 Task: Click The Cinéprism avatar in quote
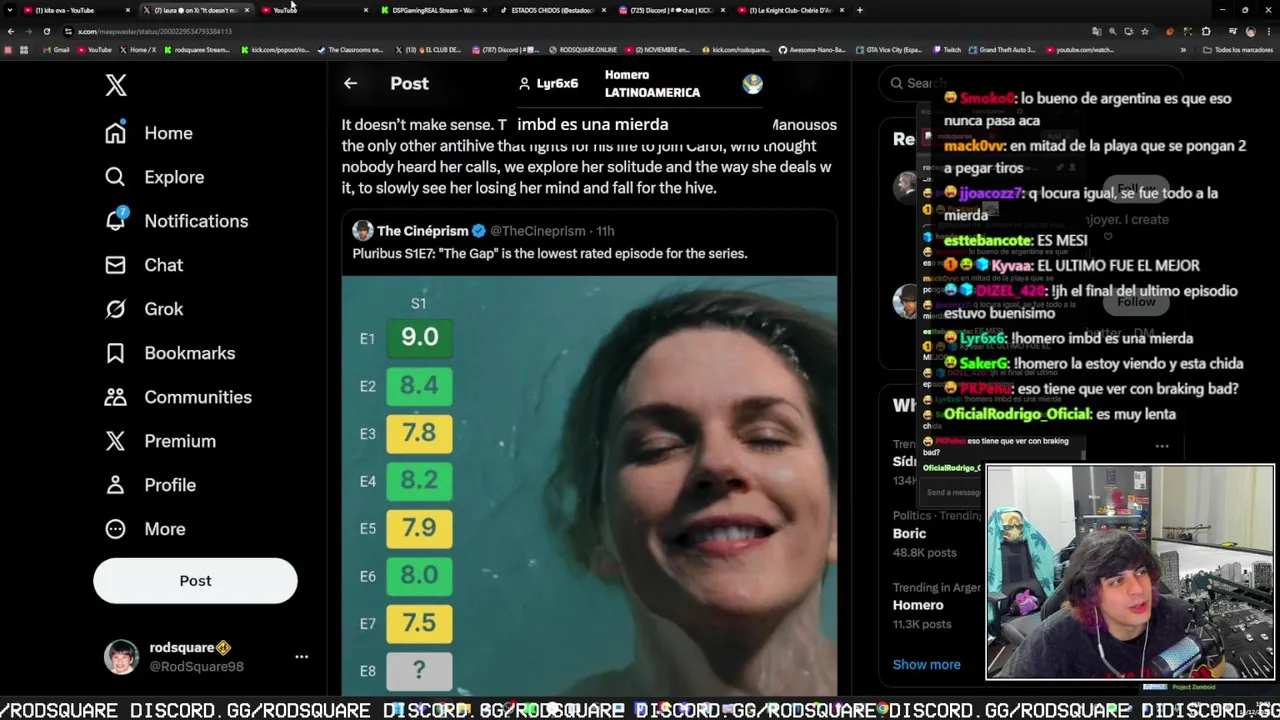coord(362,231)
